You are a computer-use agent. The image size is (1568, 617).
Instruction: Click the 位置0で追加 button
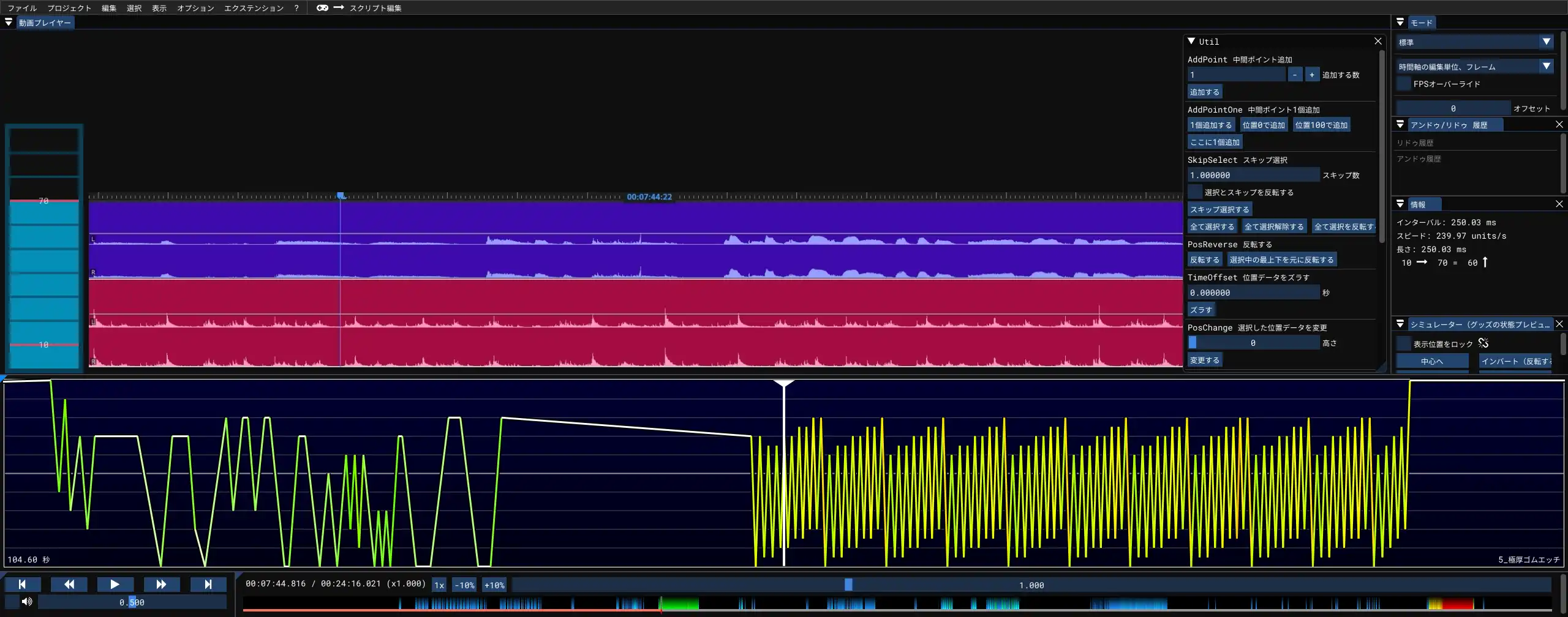[x=1264, y=125]
